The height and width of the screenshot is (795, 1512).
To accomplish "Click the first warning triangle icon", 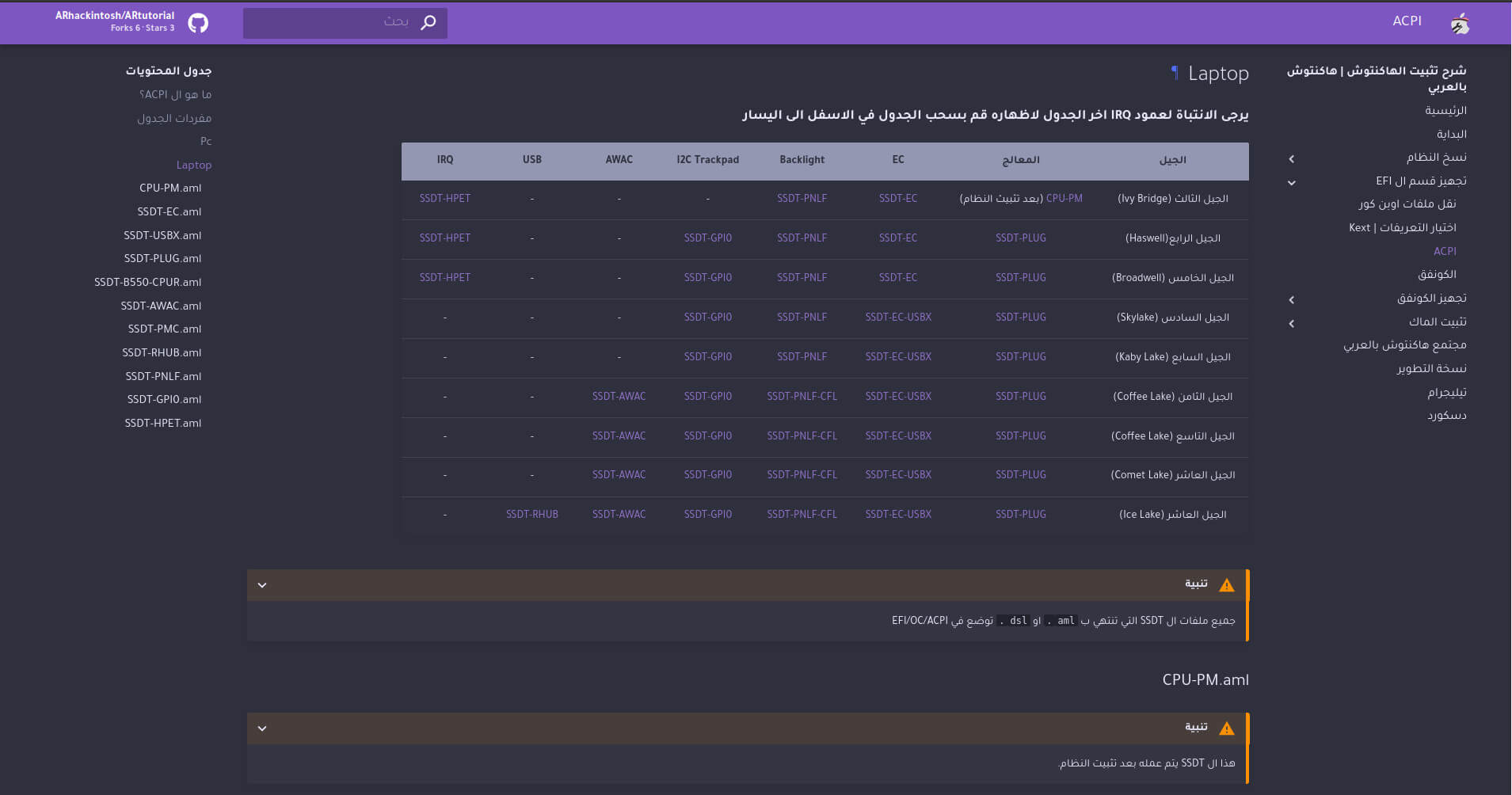I will pyautogui.click(x=1226, y=585).
